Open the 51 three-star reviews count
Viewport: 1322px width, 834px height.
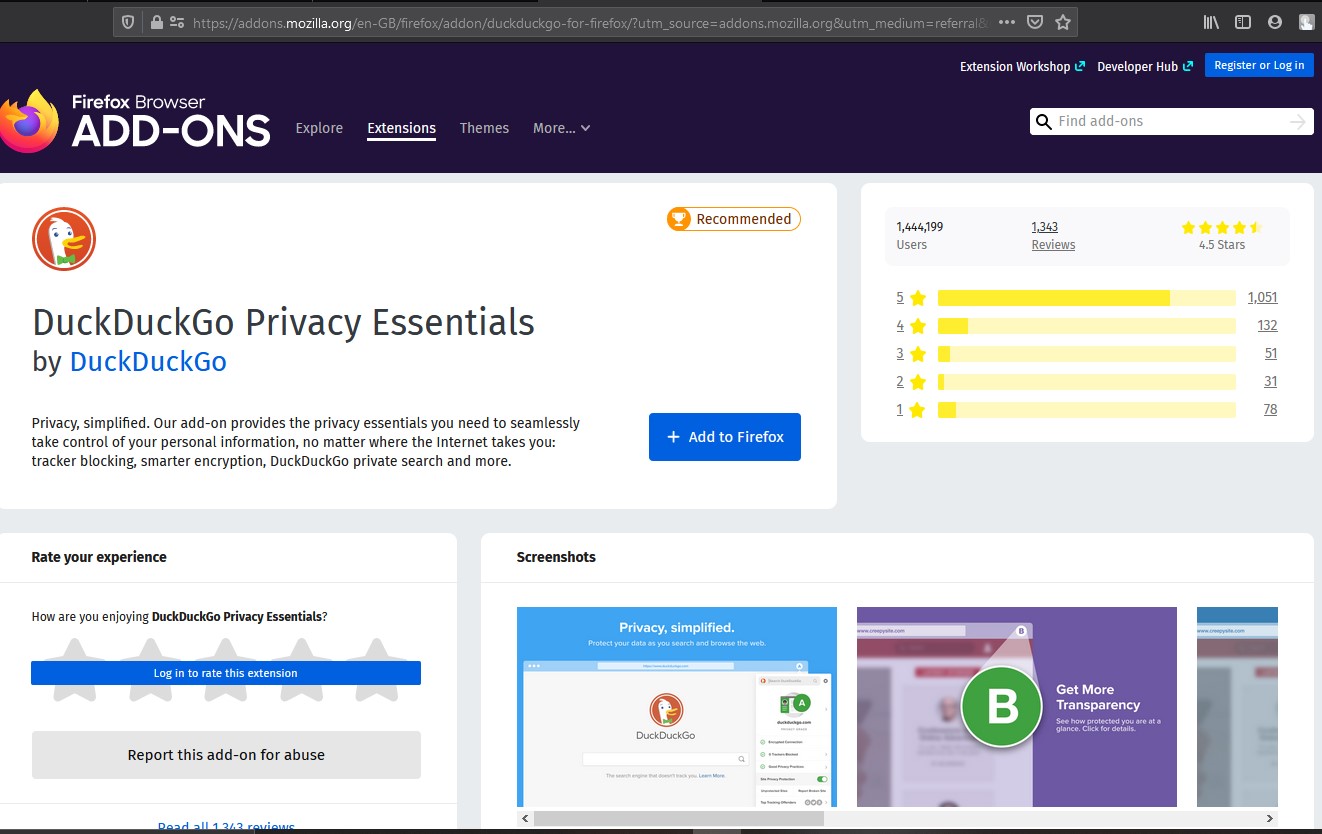point(1271,354)
